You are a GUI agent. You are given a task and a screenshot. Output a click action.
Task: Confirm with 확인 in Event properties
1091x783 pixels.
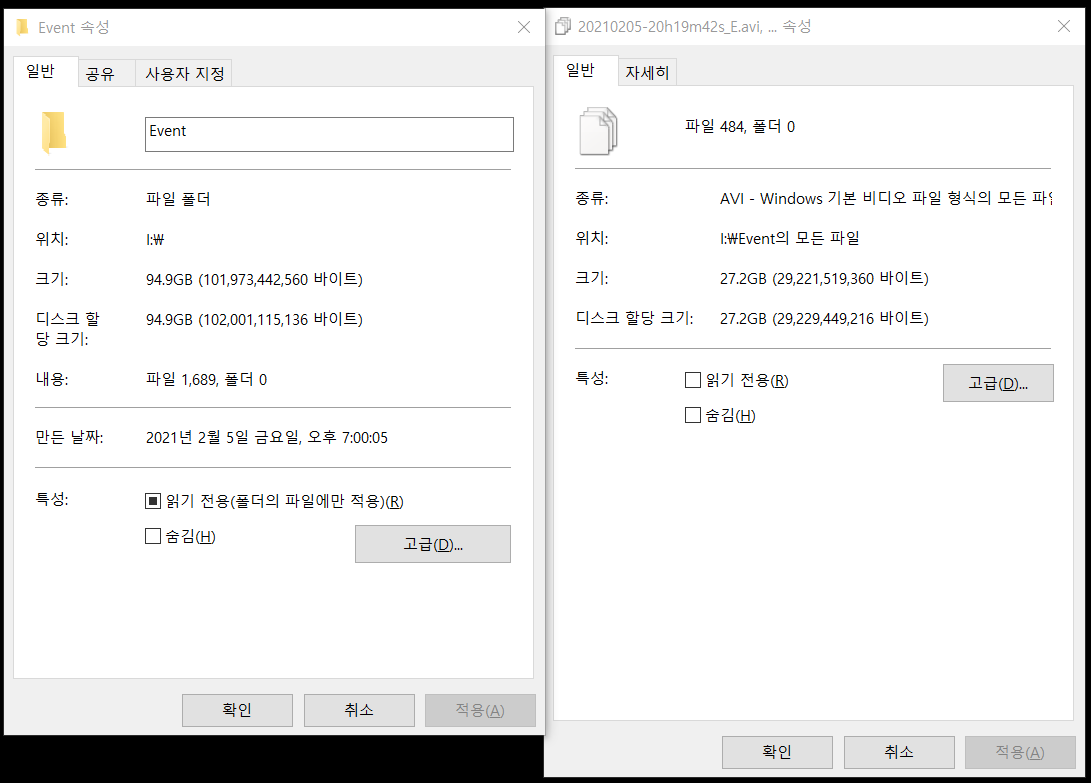click(x=237, y=710)
